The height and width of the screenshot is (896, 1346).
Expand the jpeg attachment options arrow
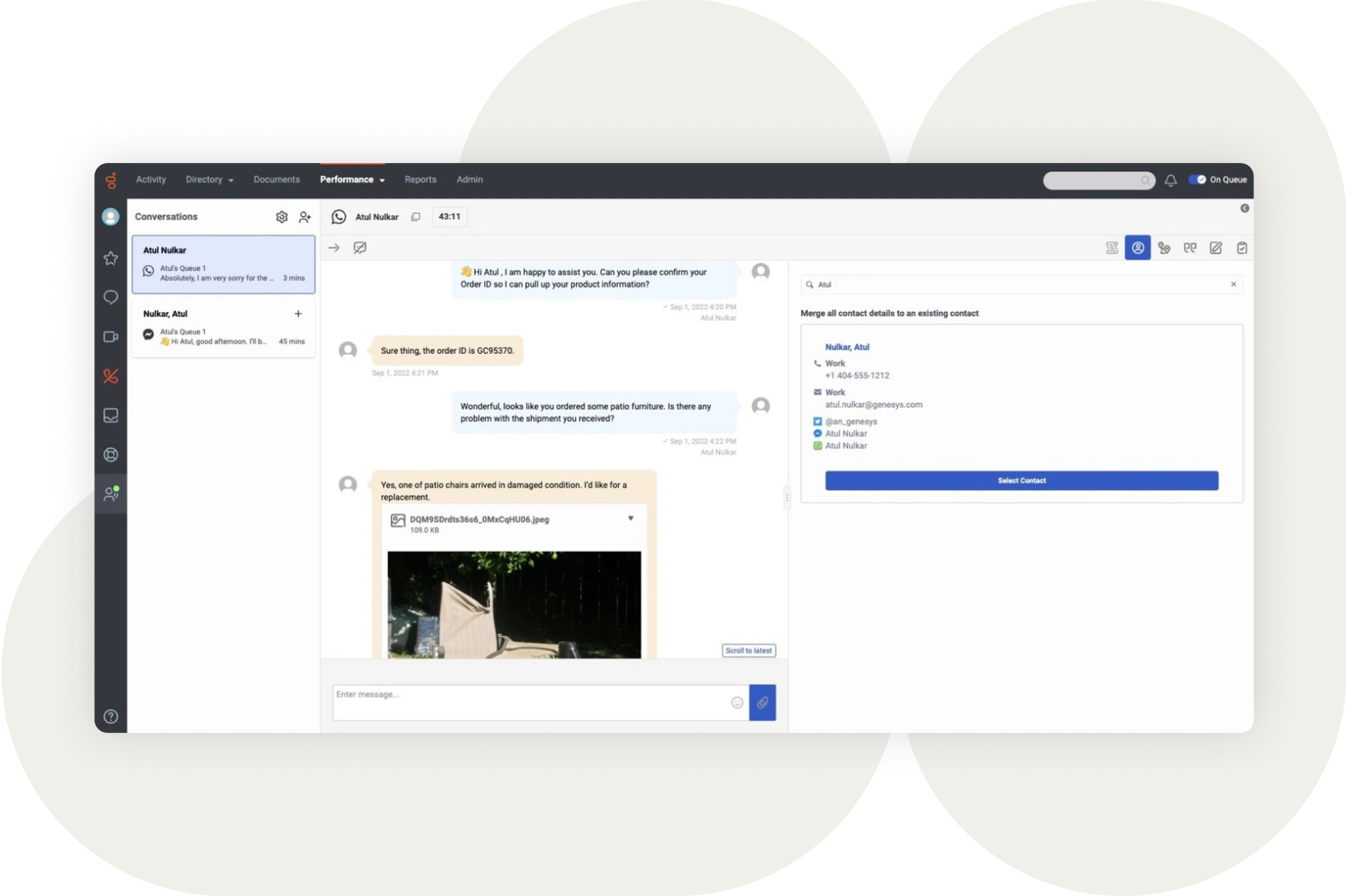tap(631, 518)
